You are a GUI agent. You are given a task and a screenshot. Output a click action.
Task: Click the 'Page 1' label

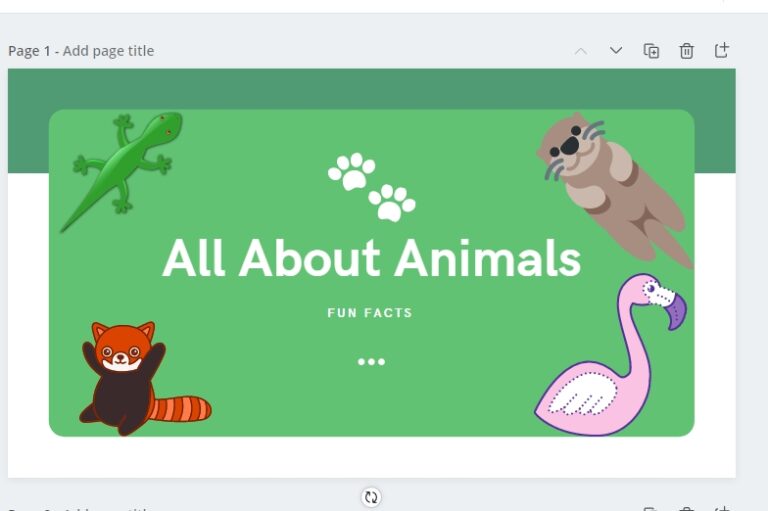[x=29, y=51]
